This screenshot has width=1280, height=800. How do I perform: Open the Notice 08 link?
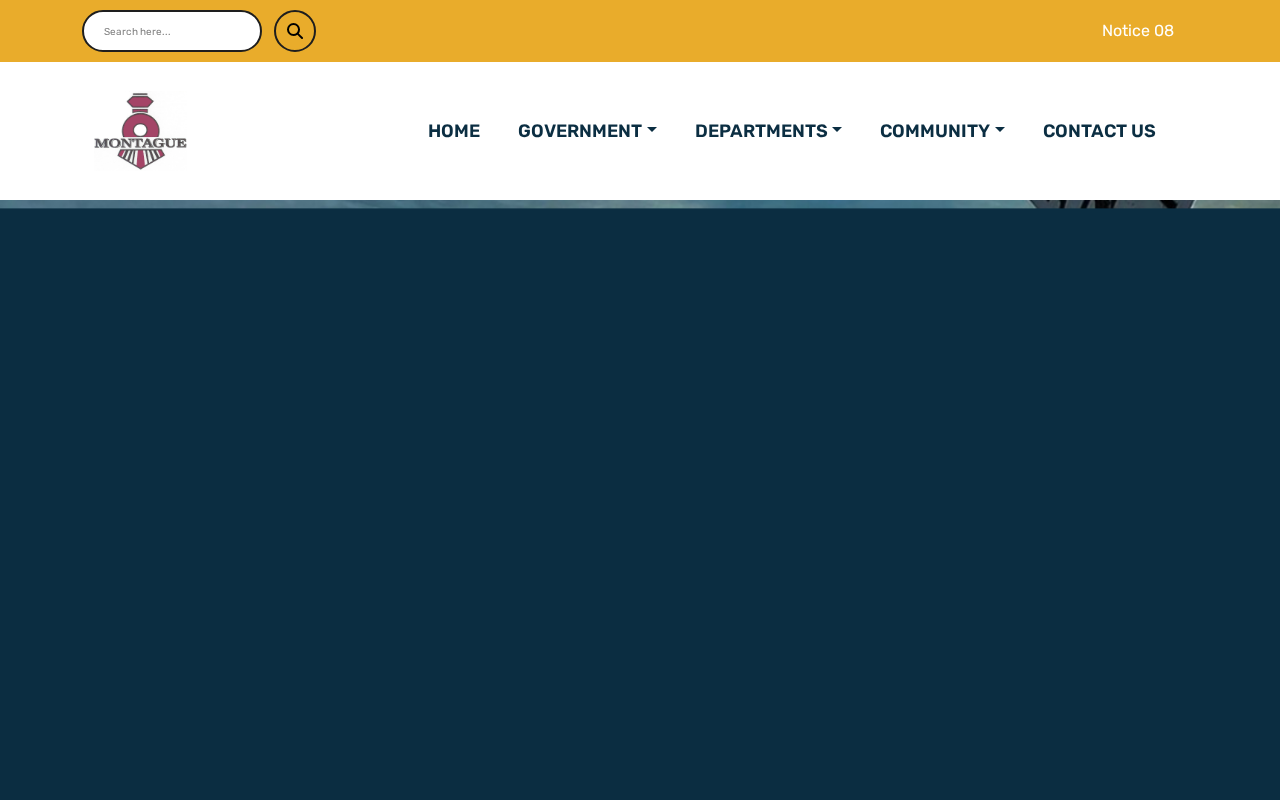pyautogui.click(x=1138, y=31)
